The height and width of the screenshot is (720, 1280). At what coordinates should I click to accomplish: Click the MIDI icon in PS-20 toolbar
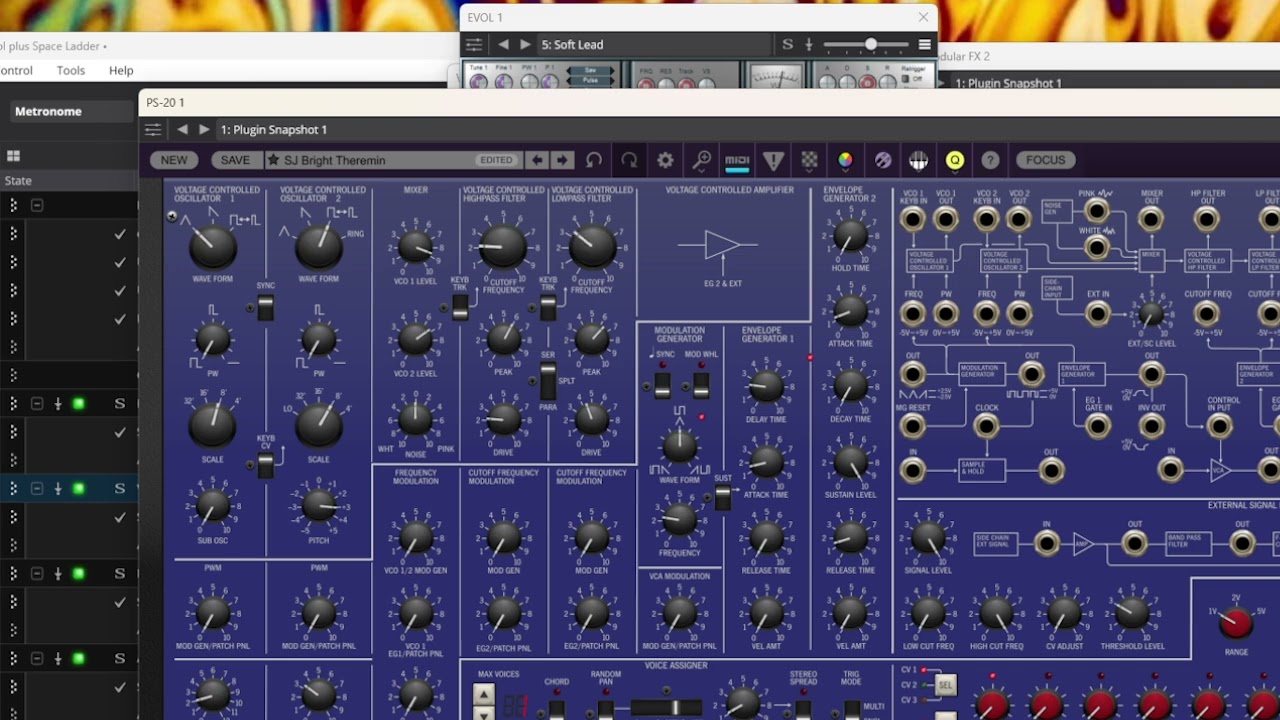coord(737,160)
